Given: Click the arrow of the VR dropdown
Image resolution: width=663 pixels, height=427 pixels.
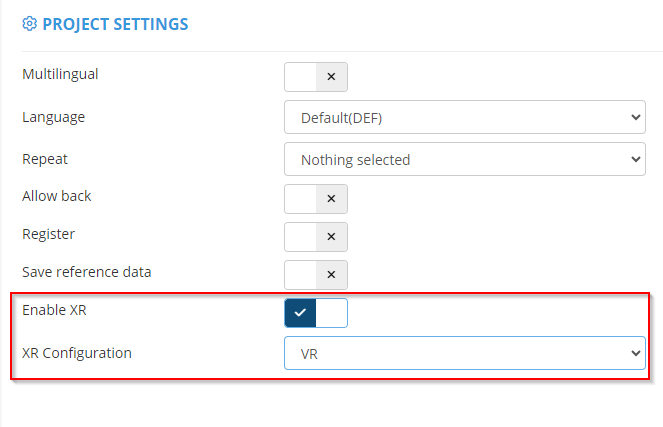Looking at the screenshot, I should click(635, 352).
